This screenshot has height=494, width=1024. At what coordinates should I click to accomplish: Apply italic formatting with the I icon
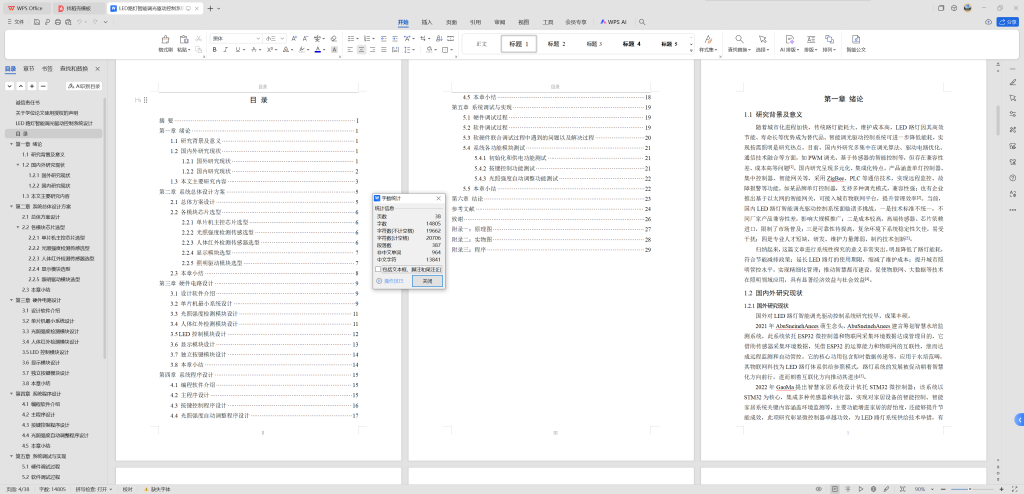[226, 49]
